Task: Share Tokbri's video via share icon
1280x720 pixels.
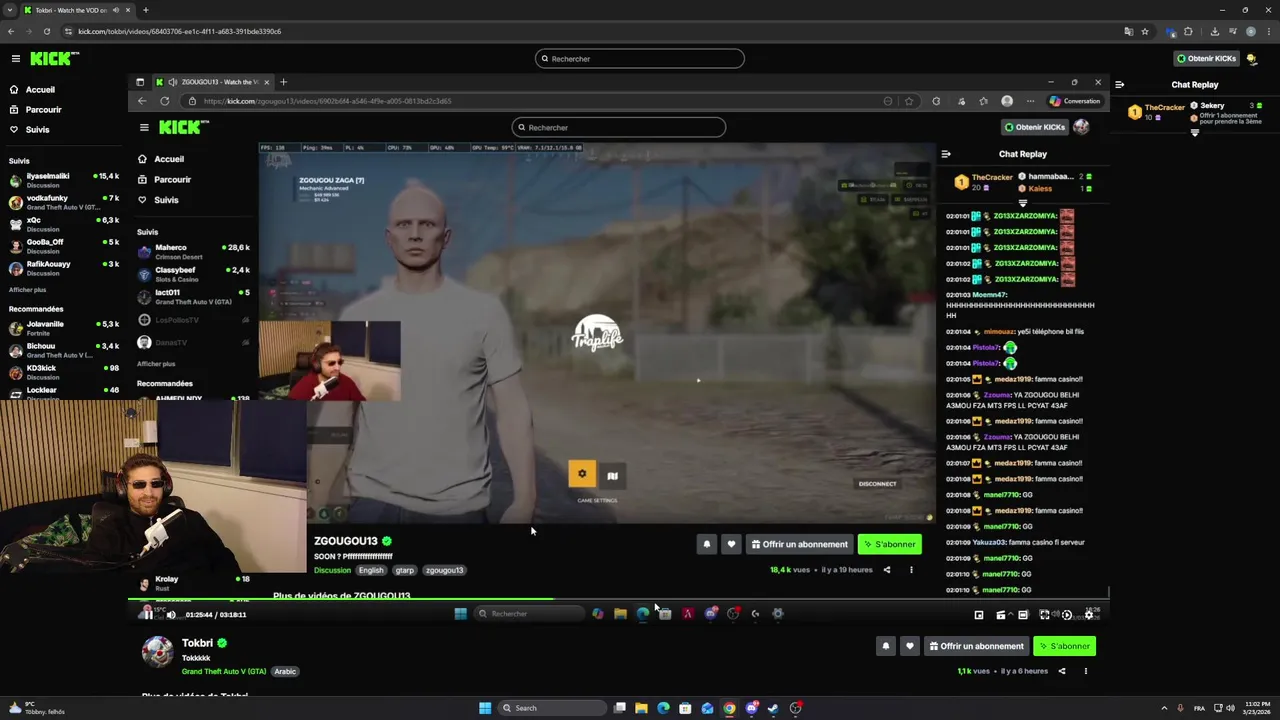Action: tap(1062, 671)
